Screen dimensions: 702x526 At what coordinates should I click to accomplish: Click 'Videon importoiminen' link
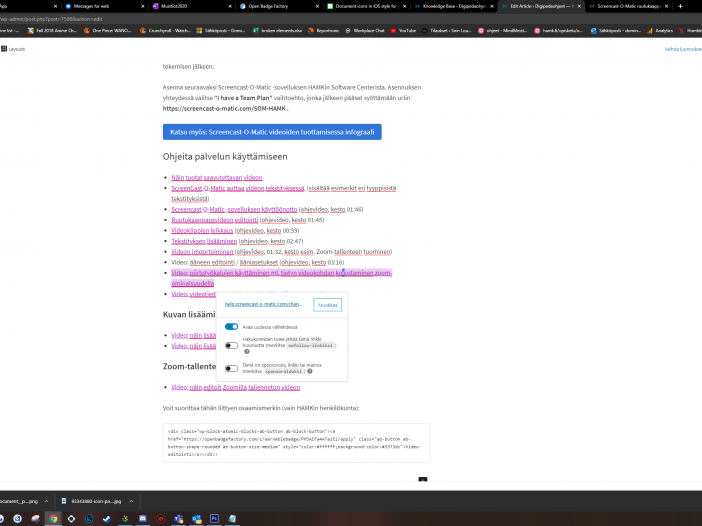pos(202,252)
